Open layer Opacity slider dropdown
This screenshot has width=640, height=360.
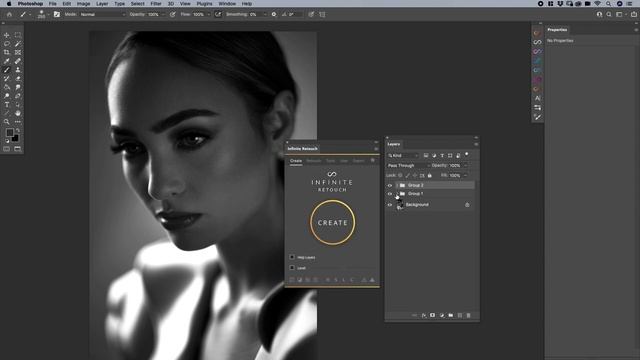pyautogui.click(x=466, y=166)
